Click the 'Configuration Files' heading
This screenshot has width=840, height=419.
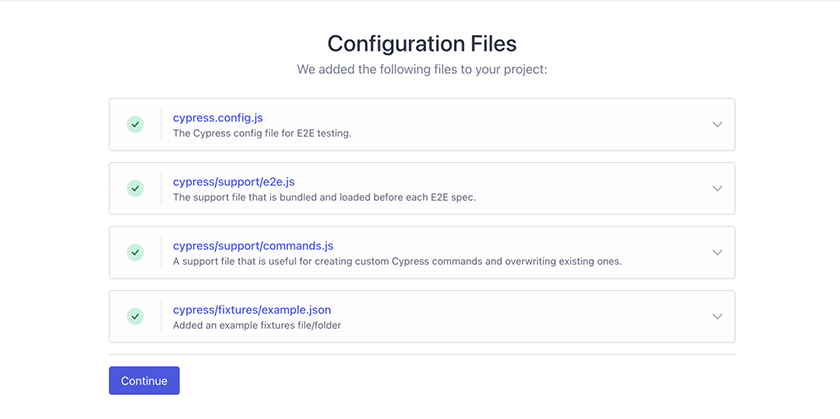[x=422, y=43]
